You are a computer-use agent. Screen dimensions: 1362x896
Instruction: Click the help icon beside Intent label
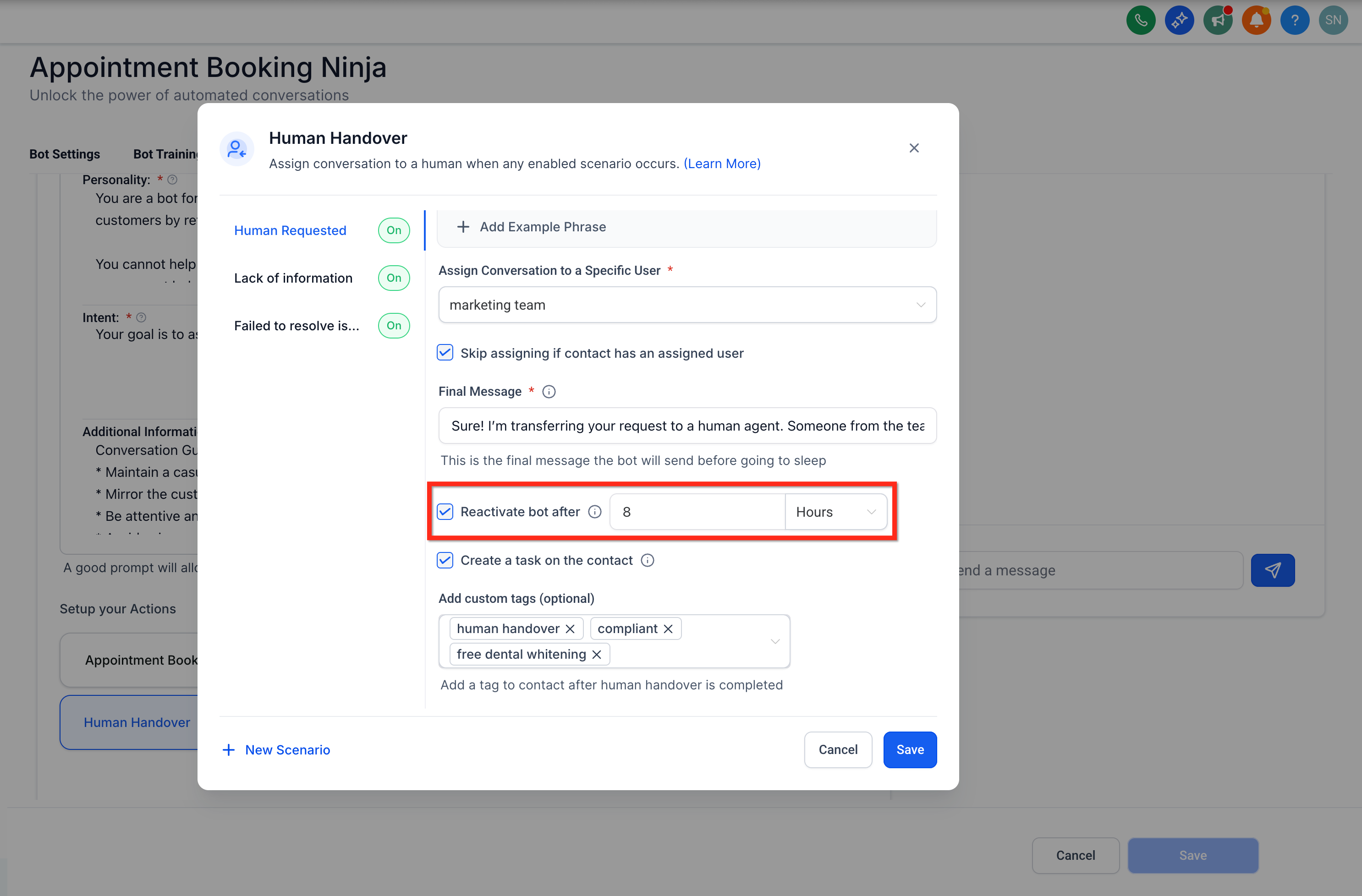point(141,317)
